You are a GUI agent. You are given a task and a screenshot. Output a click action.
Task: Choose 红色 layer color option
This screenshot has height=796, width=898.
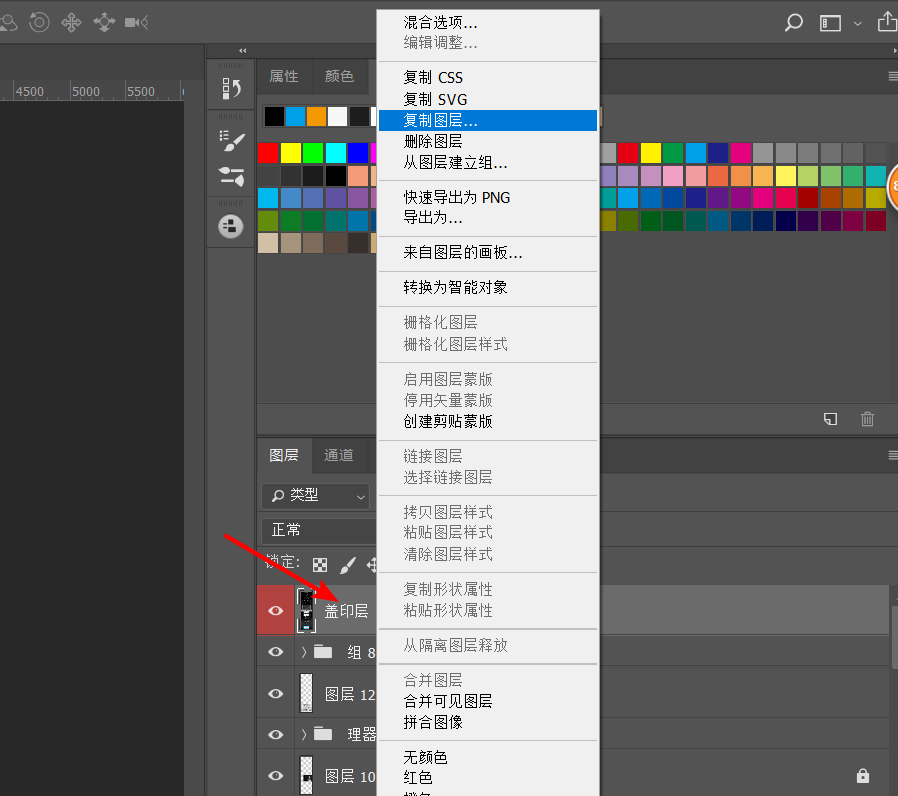tap(418, 778)
